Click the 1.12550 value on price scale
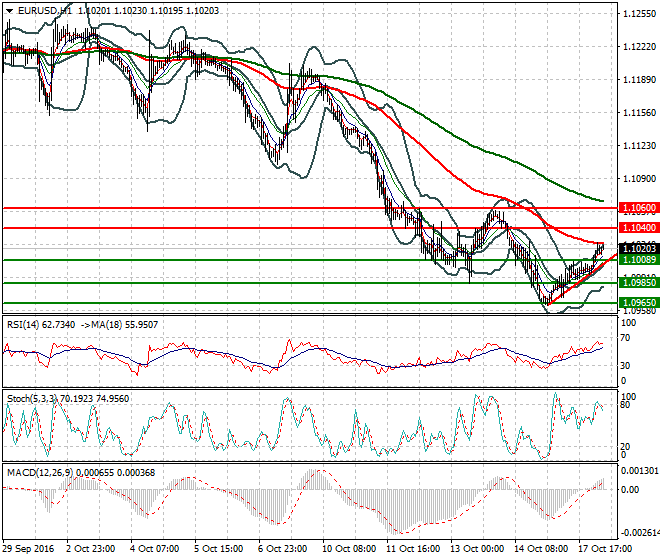Screen dimensions: 660x560 [637, 14]
